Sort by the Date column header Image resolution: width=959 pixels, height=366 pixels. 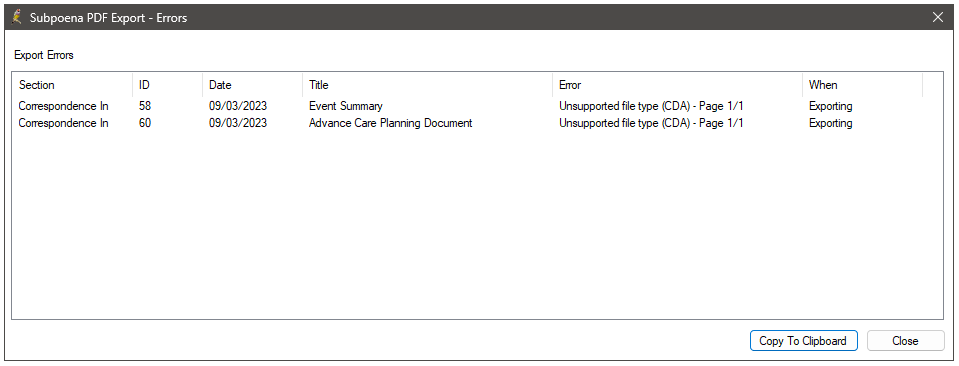click(252, 85)
